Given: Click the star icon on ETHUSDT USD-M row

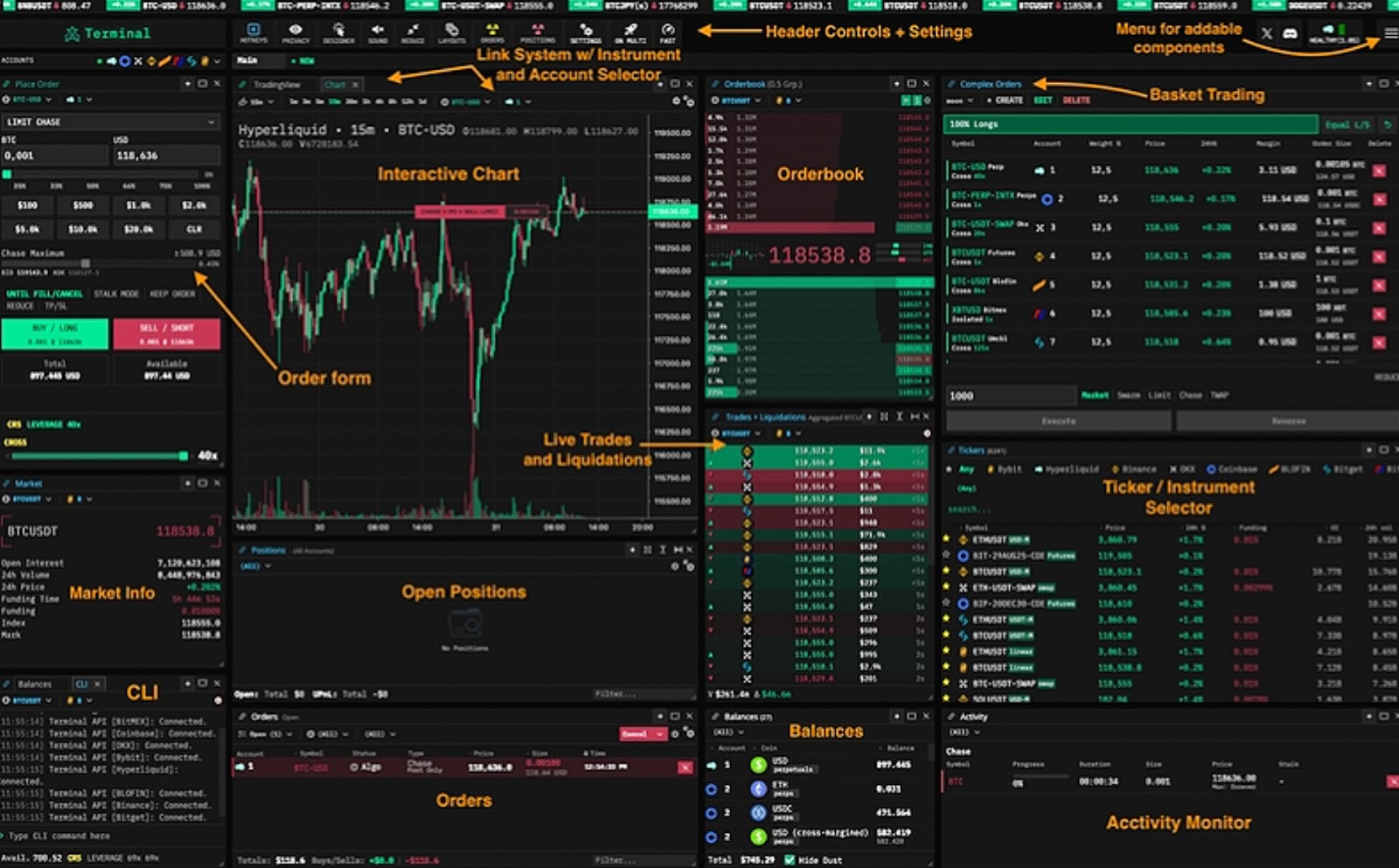Looking at the screenshot, I should (x=947, y=539).
